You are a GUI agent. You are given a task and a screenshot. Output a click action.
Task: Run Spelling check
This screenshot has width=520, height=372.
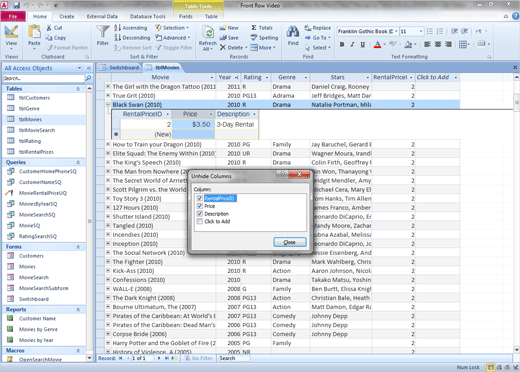pos(264,38)
